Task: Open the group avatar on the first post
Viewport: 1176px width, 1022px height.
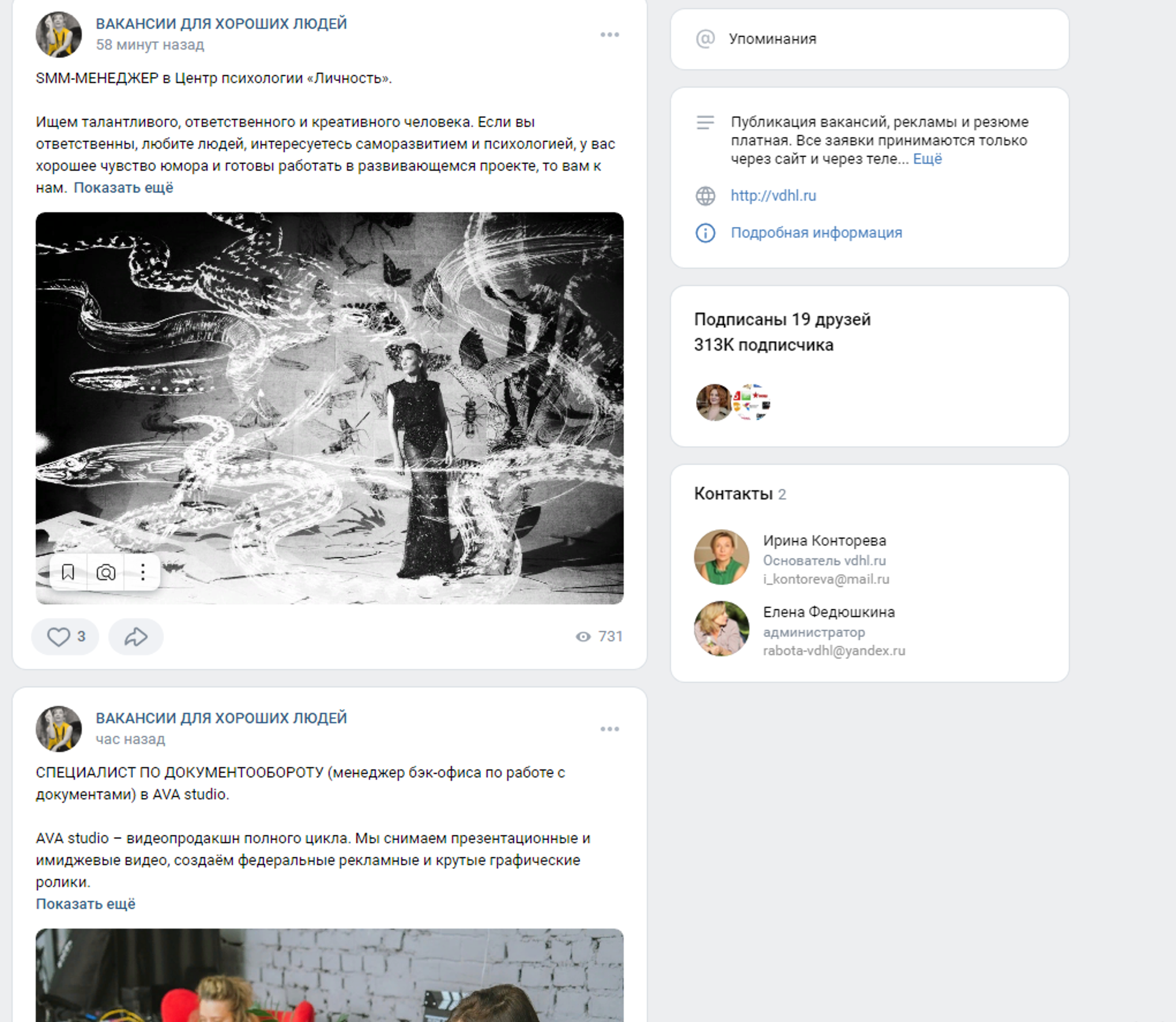Action: pos(59,35)
